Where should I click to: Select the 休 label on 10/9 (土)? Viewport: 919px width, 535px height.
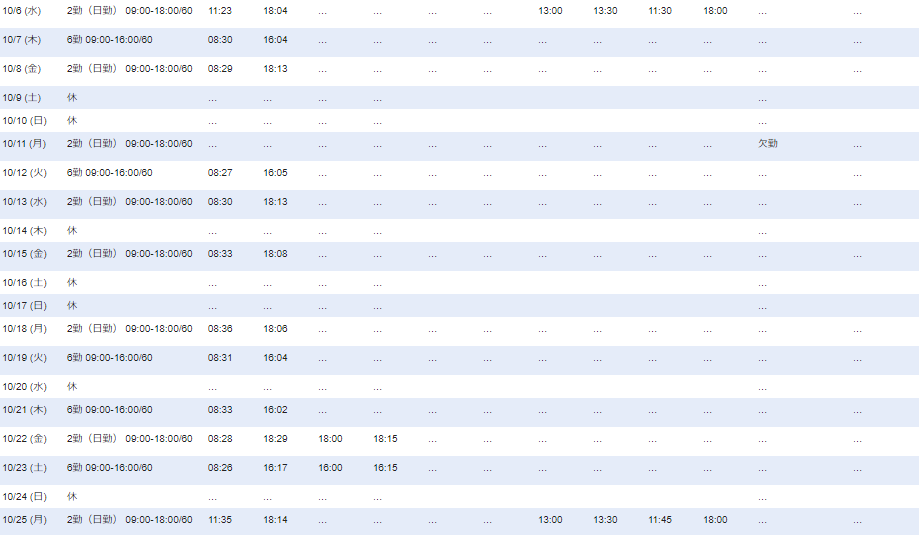[71, 98]
